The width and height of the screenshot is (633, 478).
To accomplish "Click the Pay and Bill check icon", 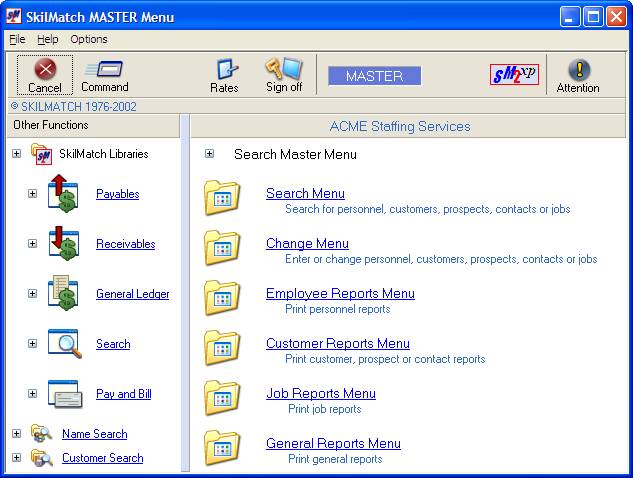I will (65, 394).
